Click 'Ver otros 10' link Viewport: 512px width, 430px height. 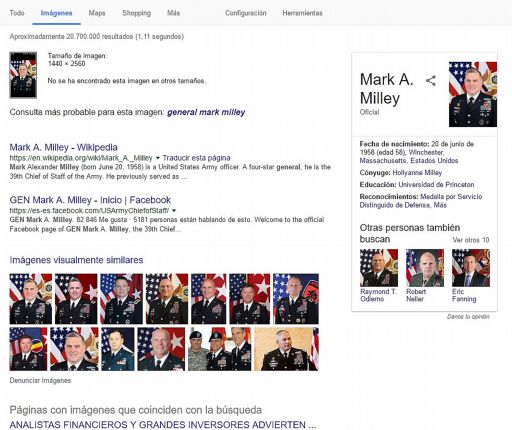pyautogui.click(x=471, y=240)
